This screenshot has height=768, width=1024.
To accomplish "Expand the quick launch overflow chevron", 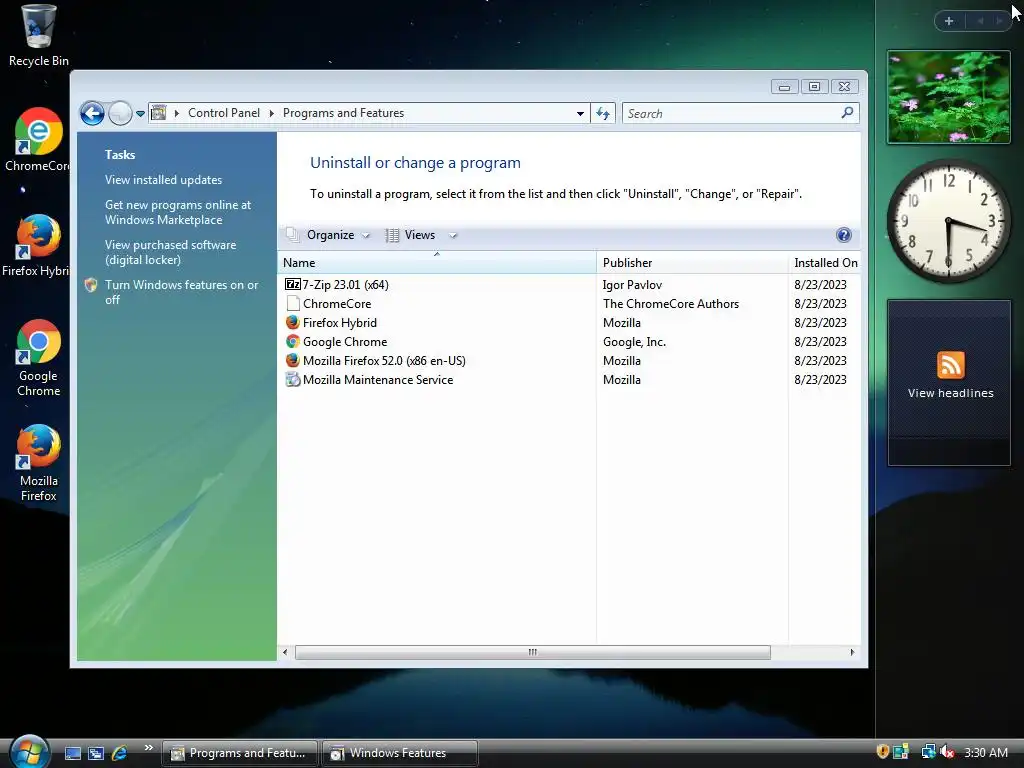I will tap(148, 748).
